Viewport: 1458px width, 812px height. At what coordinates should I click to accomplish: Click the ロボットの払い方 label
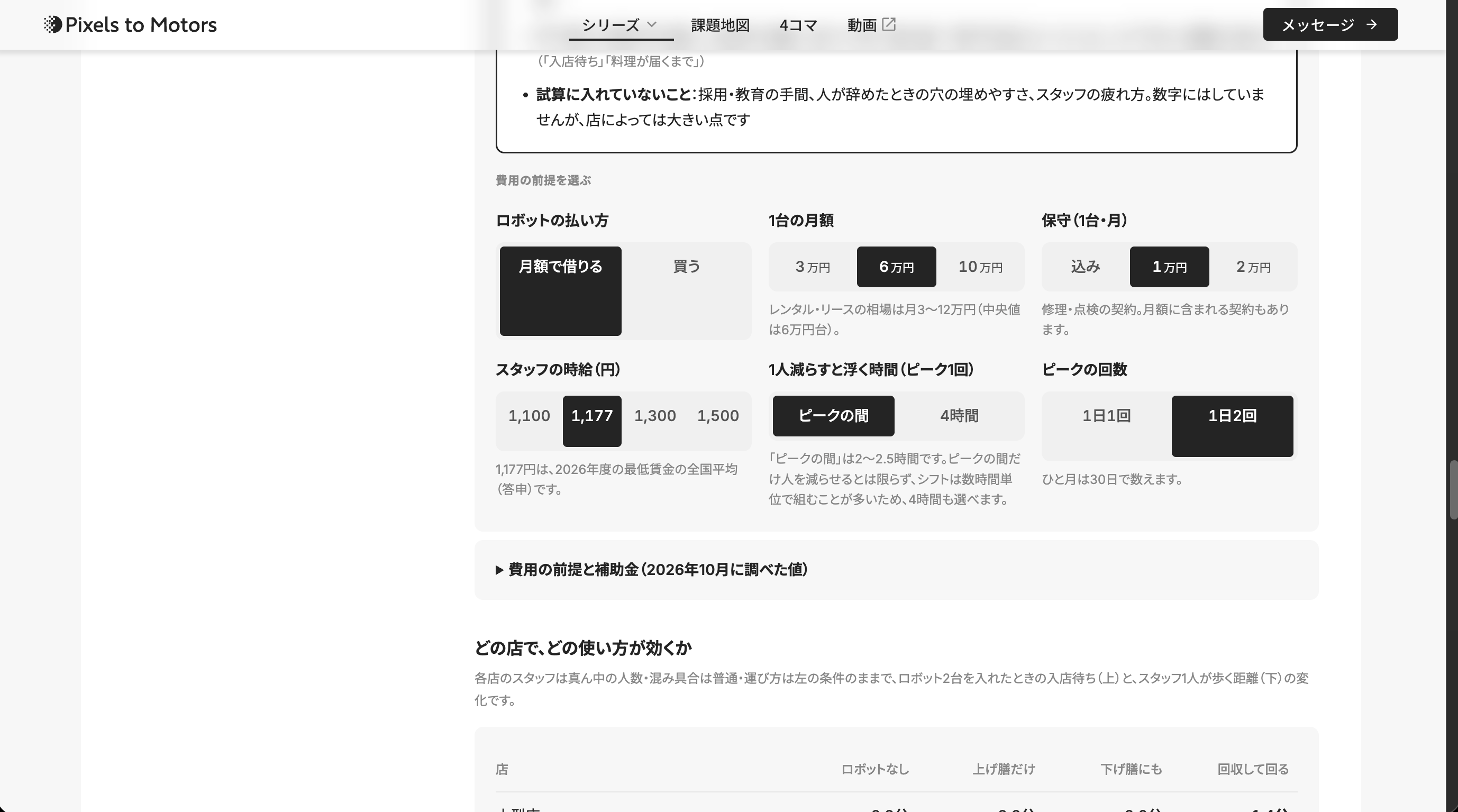pyautogui.click(x=551, y=221)
